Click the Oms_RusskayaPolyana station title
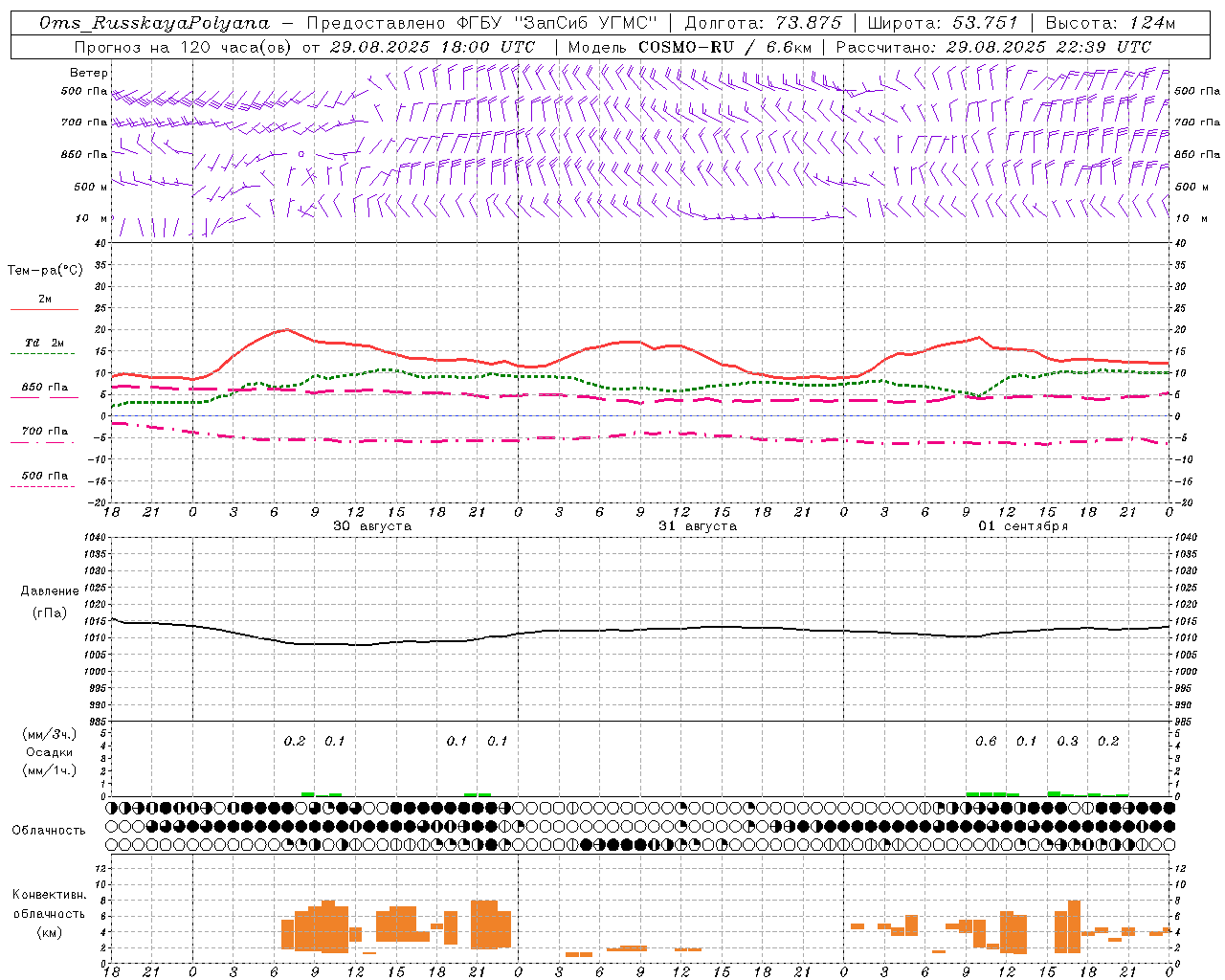Screen dimensions: 1225x980 pyautogui.click(x=155, y=23)
